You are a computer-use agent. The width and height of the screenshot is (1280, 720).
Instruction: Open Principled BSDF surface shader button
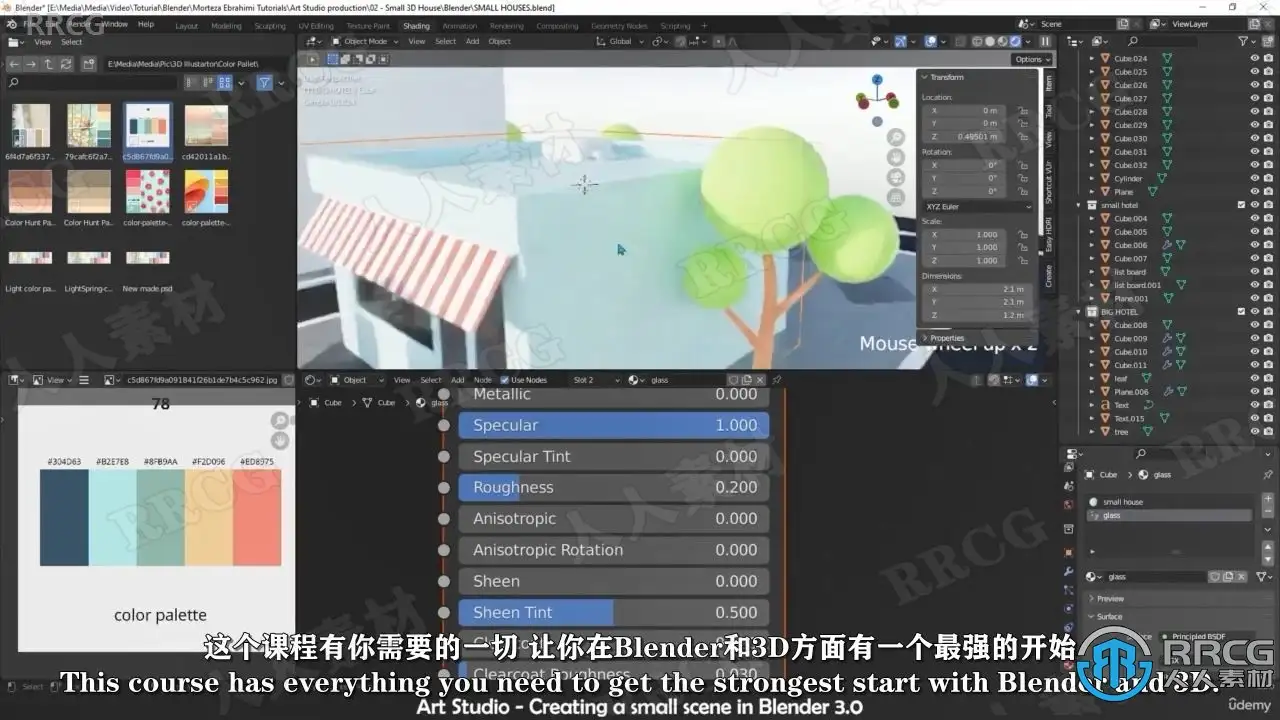point(1209,636)
